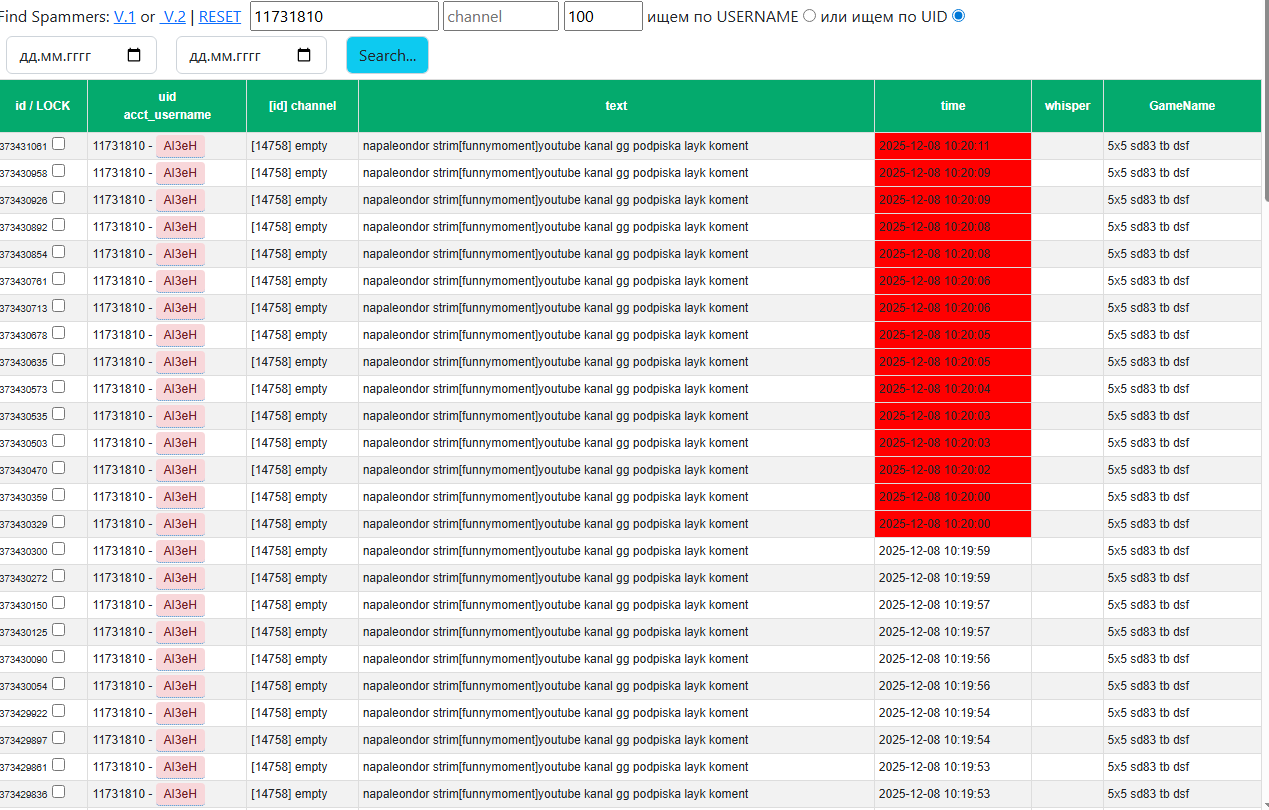The height and width of the screenshot is (810, 1269).
Task: Tick the LOCK checkbox for row 373430125
Action: pos(58,630)
